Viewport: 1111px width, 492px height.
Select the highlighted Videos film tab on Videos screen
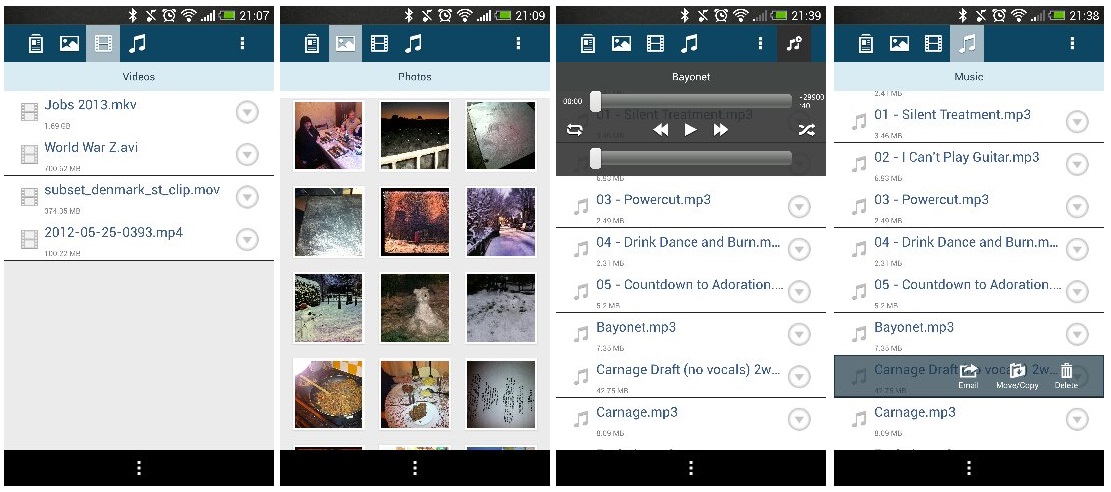tap(103, 44)
